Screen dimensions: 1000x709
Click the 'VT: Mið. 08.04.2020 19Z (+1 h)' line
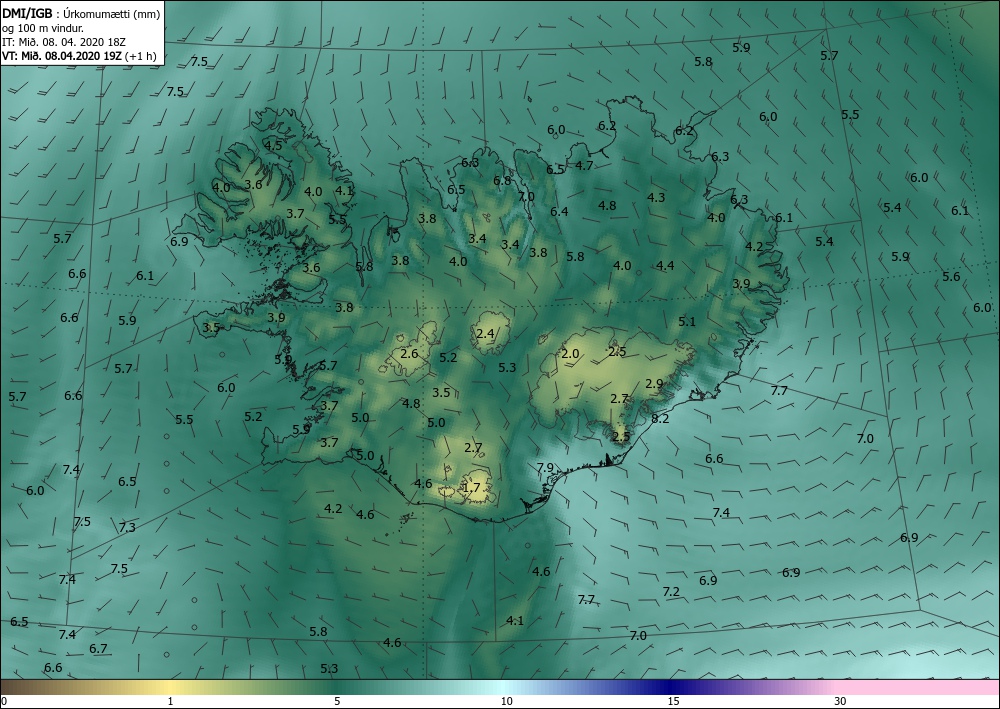[x=79, y=56]
